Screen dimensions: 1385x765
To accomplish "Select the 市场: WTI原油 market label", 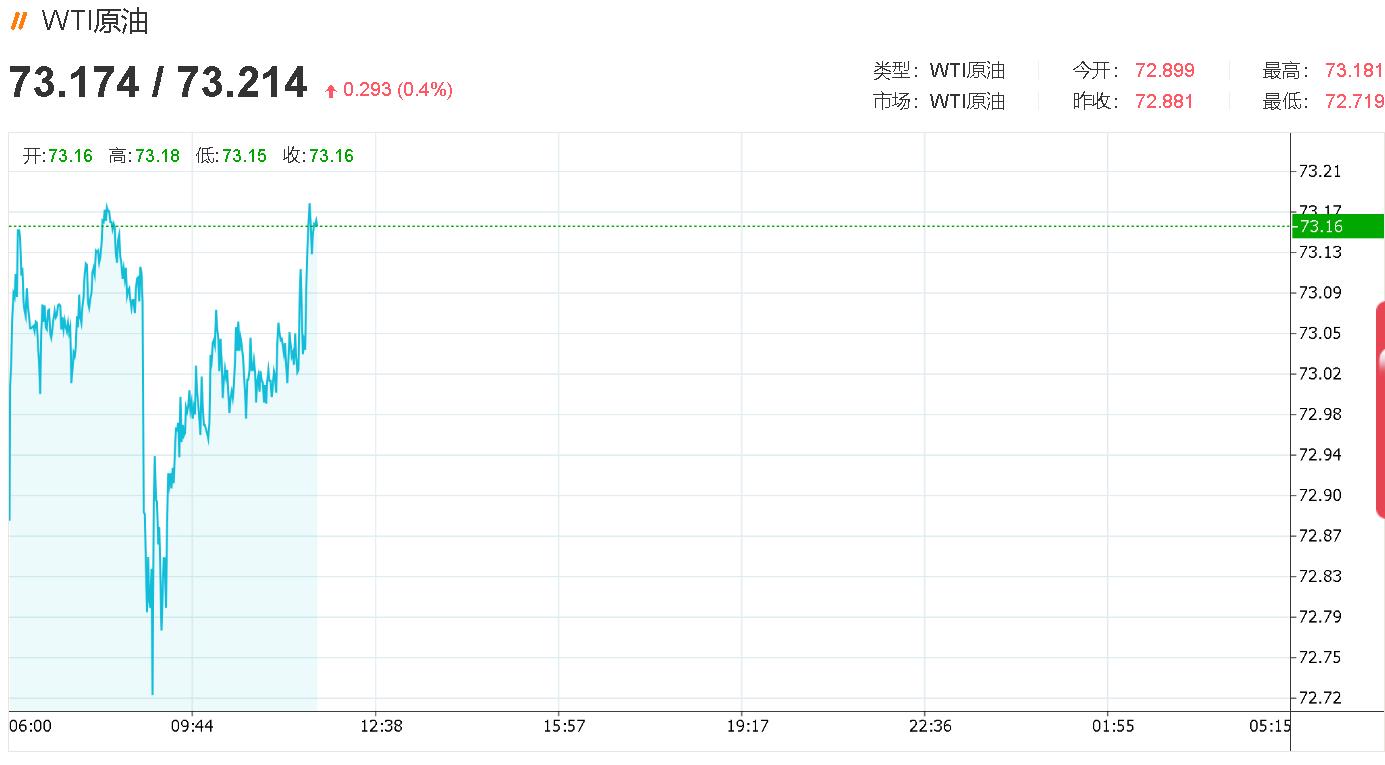I will pyautogui.click(x=938, y=101).
